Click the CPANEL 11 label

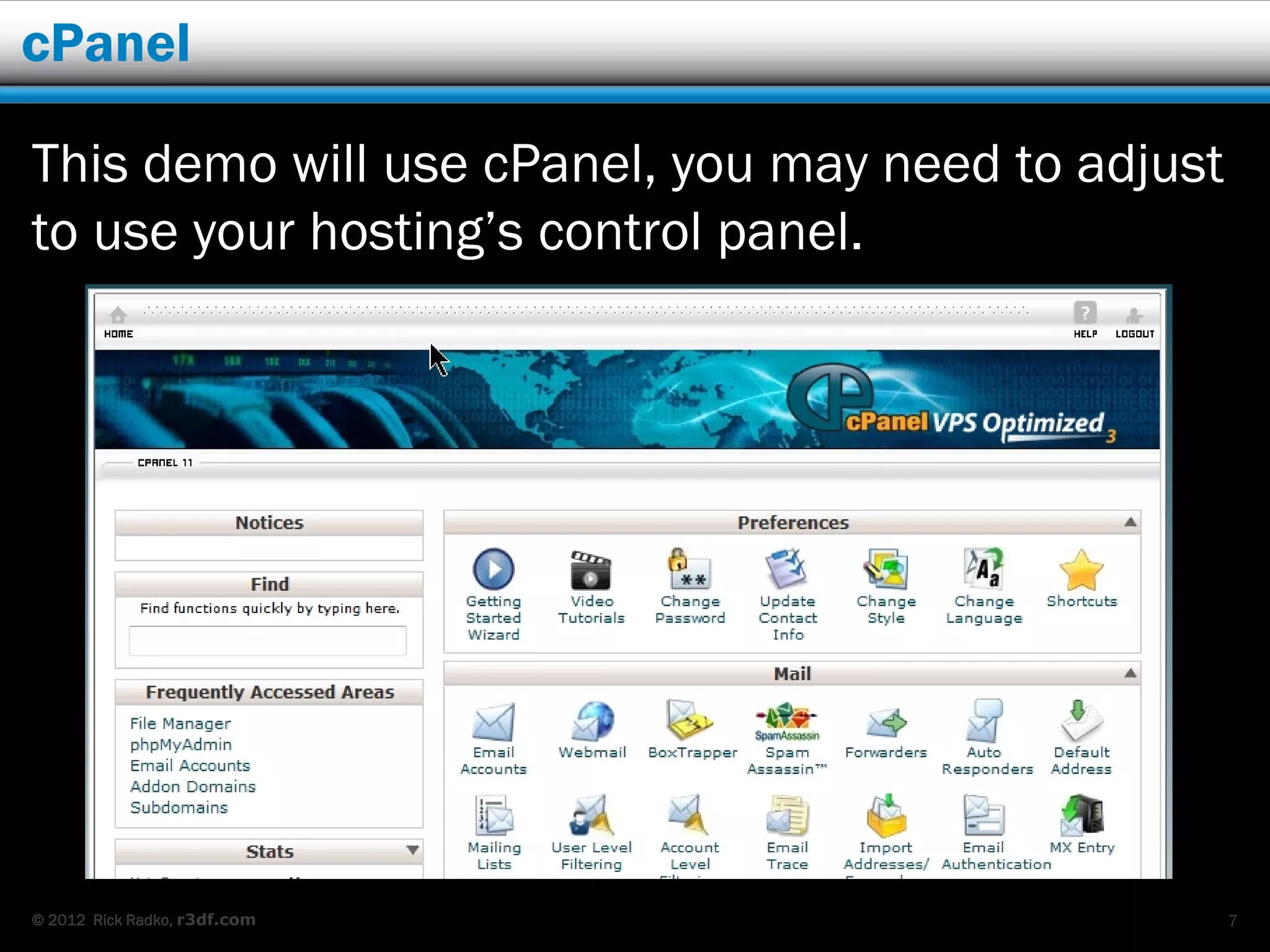pos(165,462)
